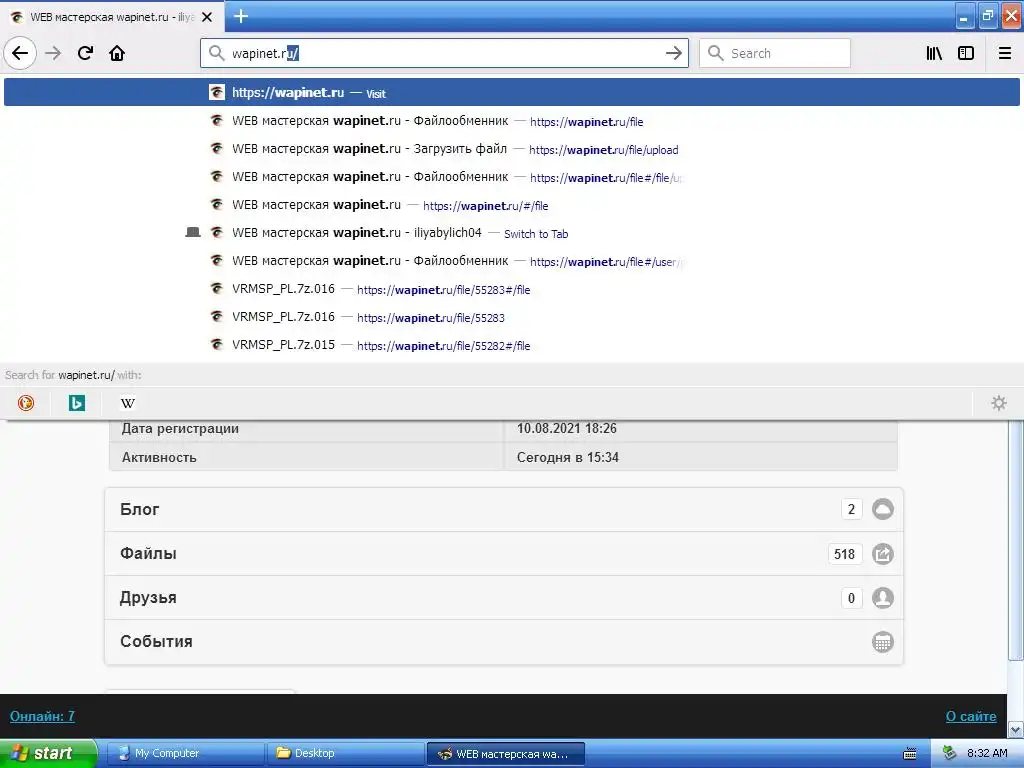This screenshot has height=768, width=1024.
Task: Search with the Bing engine icon
Action: coord(77,403)
